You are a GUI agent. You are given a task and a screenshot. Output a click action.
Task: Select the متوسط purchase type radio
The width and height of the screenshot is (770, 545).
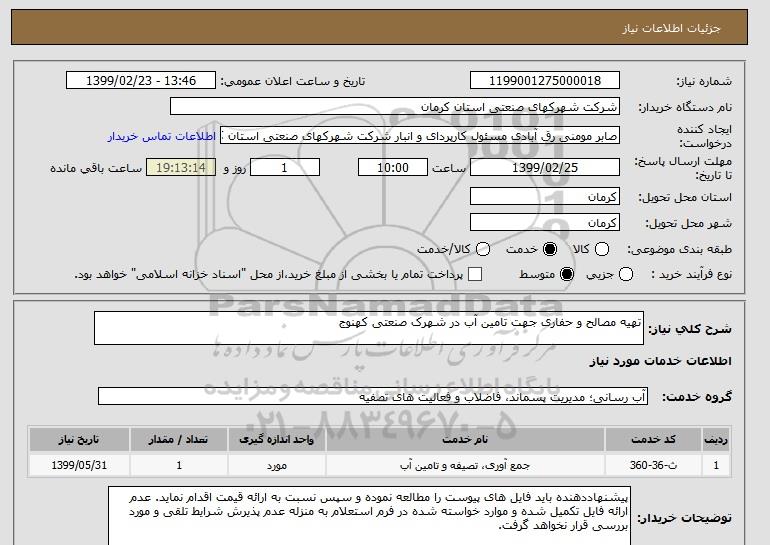coord(567,274)
